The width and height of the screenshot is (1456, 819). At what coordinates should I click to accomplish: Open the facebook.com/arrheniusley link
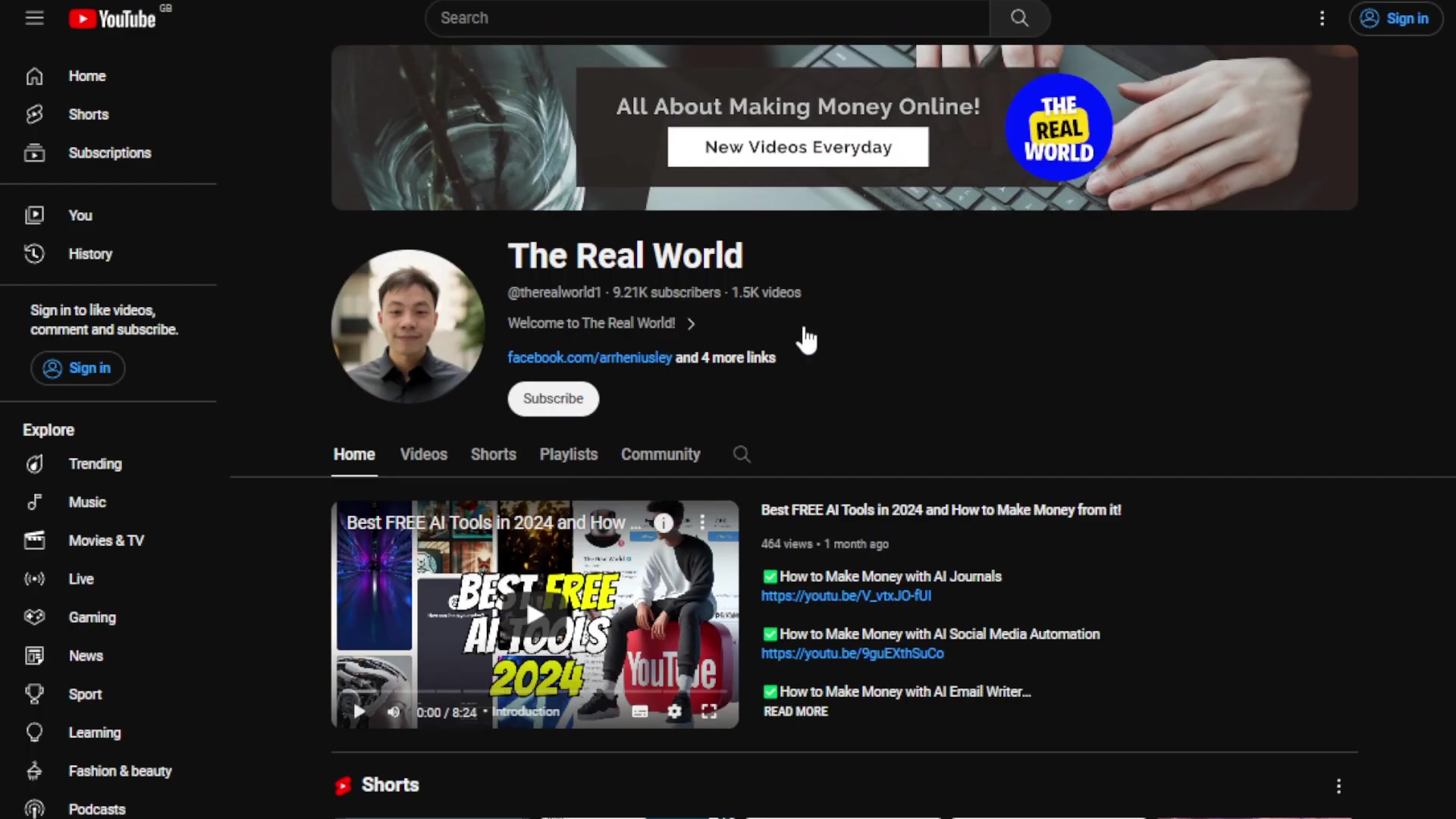click(589, 357)
